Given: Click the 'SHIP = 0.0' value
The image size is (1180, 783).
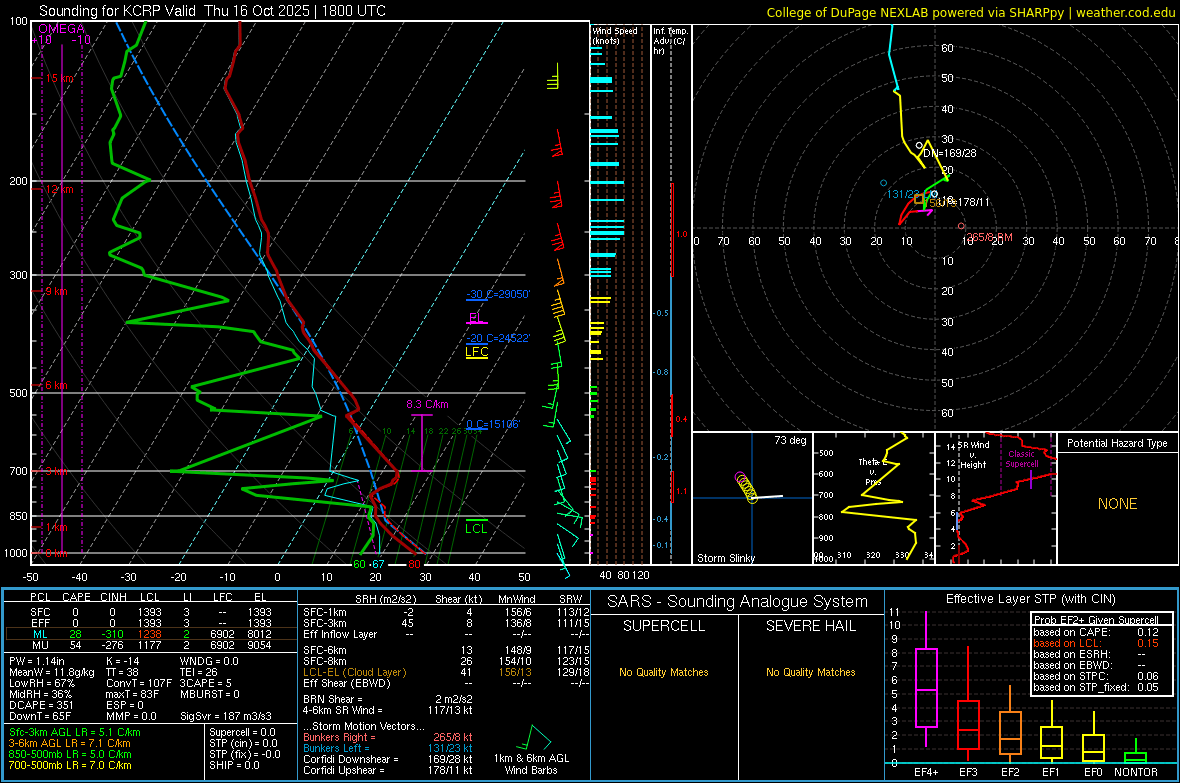Looking at the screenshot, I should click(x=234, y=765).
